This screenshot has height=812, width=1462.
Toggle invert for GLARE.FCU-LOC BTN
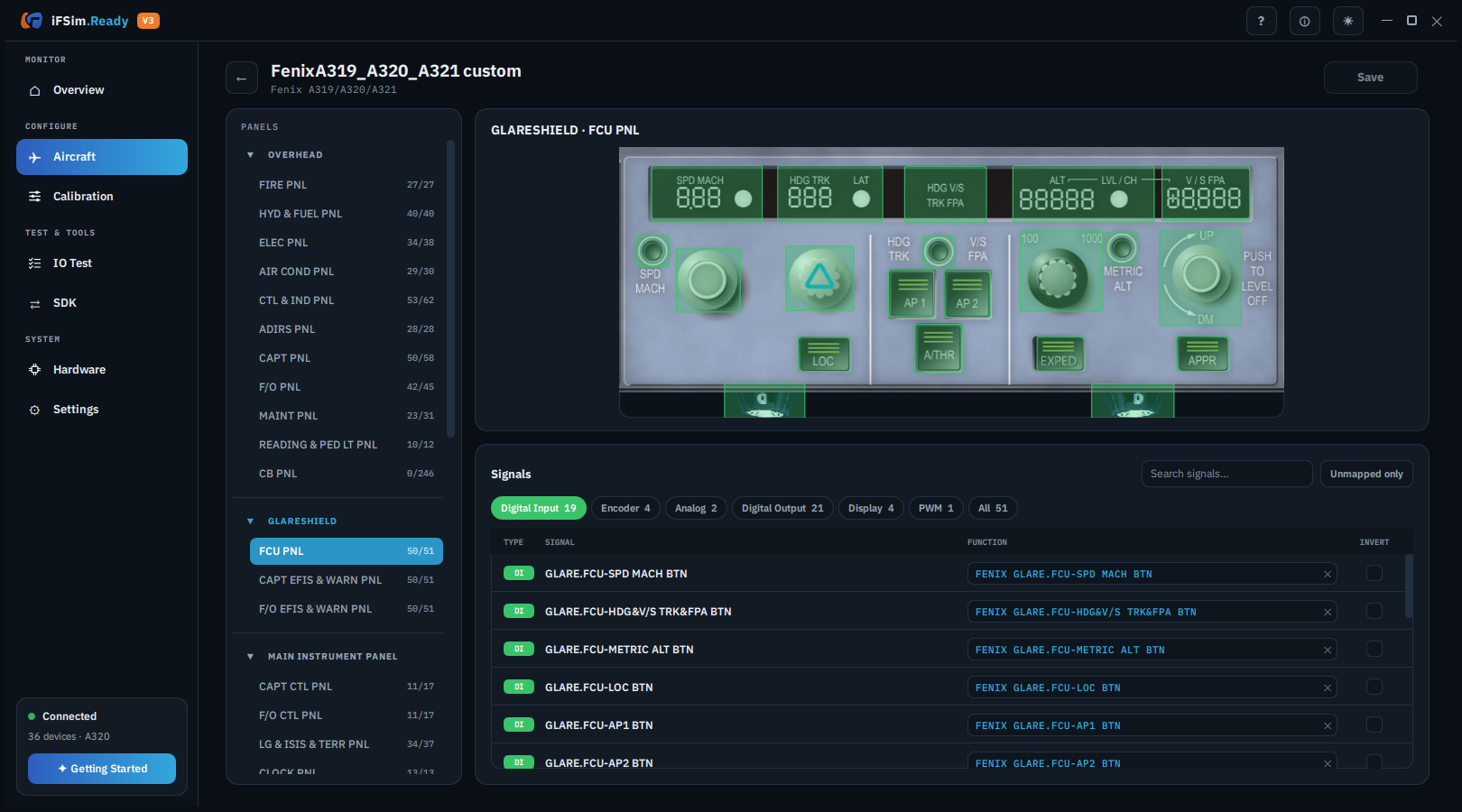coord(1374,687)
